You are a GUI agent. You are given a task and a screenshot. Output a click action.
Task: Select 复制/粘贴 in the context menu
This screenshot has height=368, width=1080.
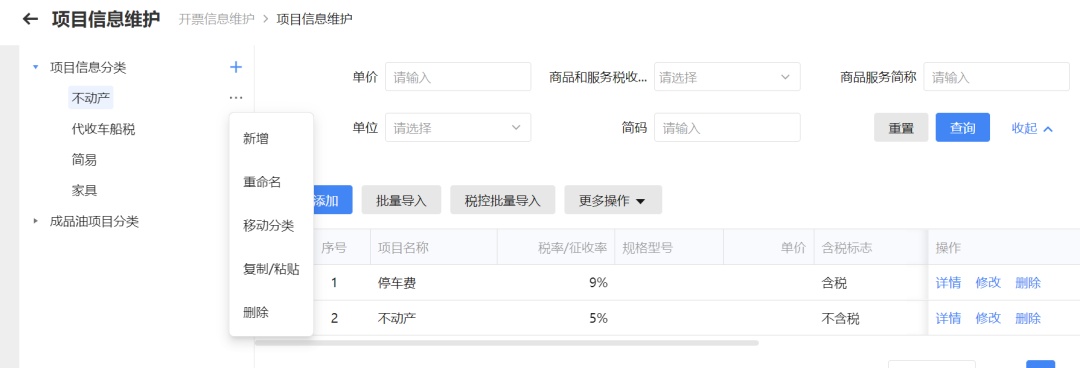(x=271, y=269)
